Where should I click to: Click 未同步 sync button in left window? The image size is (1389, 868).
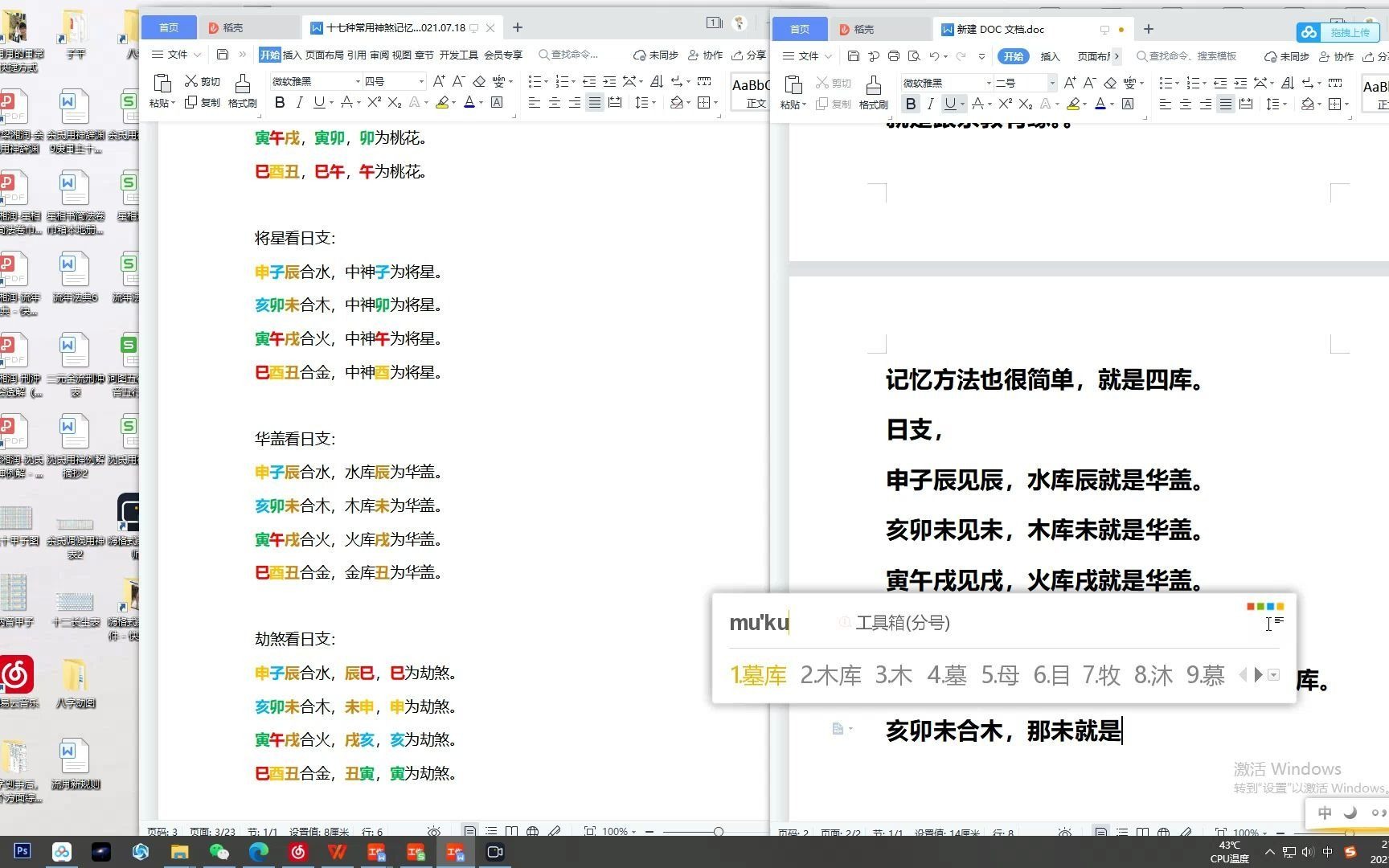655,55
